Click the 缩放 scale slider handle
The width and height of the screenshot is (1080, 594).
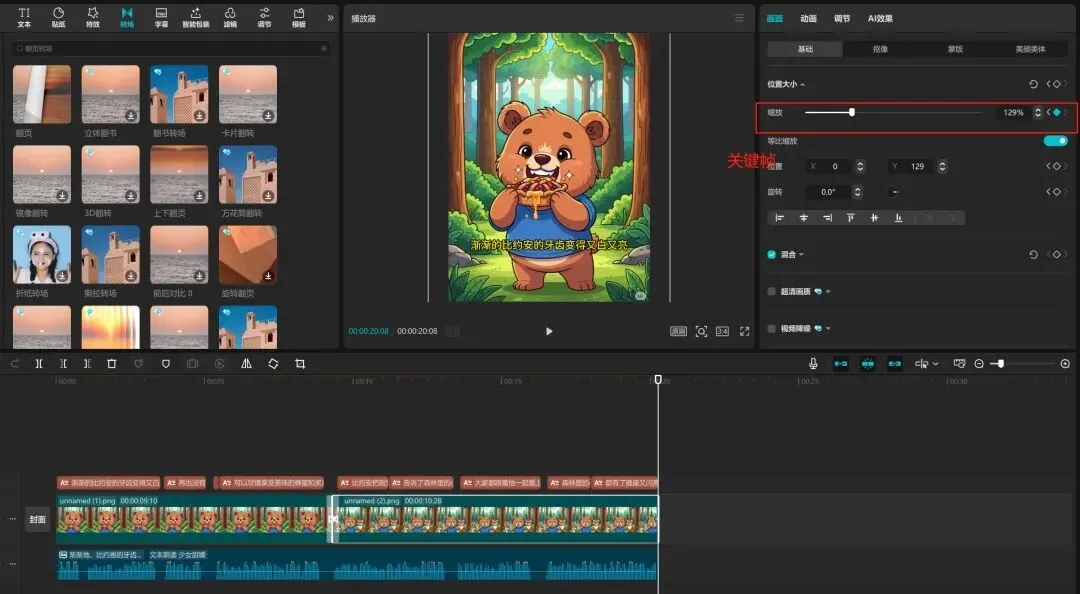point(852,112)
